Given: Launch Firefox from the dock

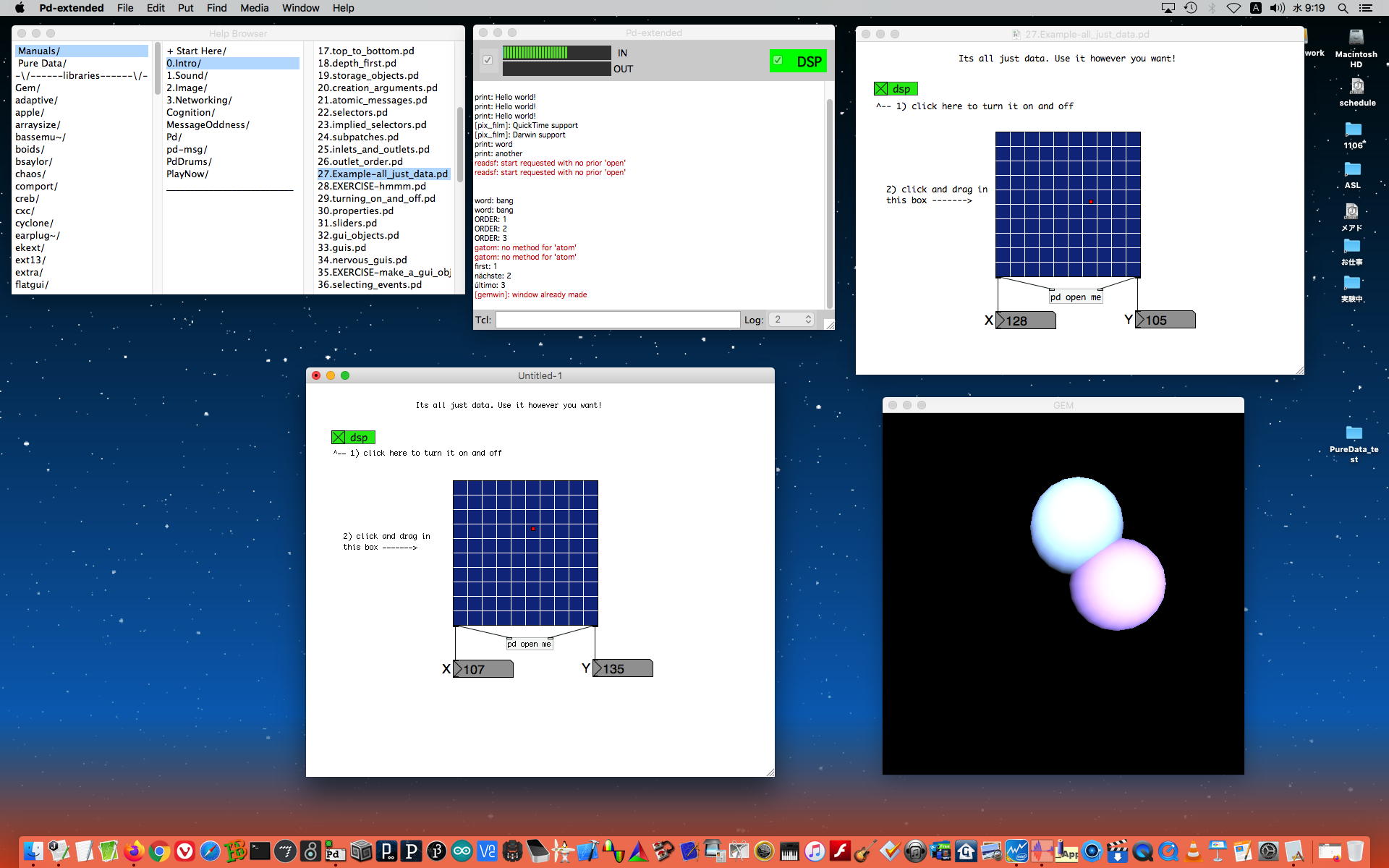Looking at the screenshot, I should [134, 851].
